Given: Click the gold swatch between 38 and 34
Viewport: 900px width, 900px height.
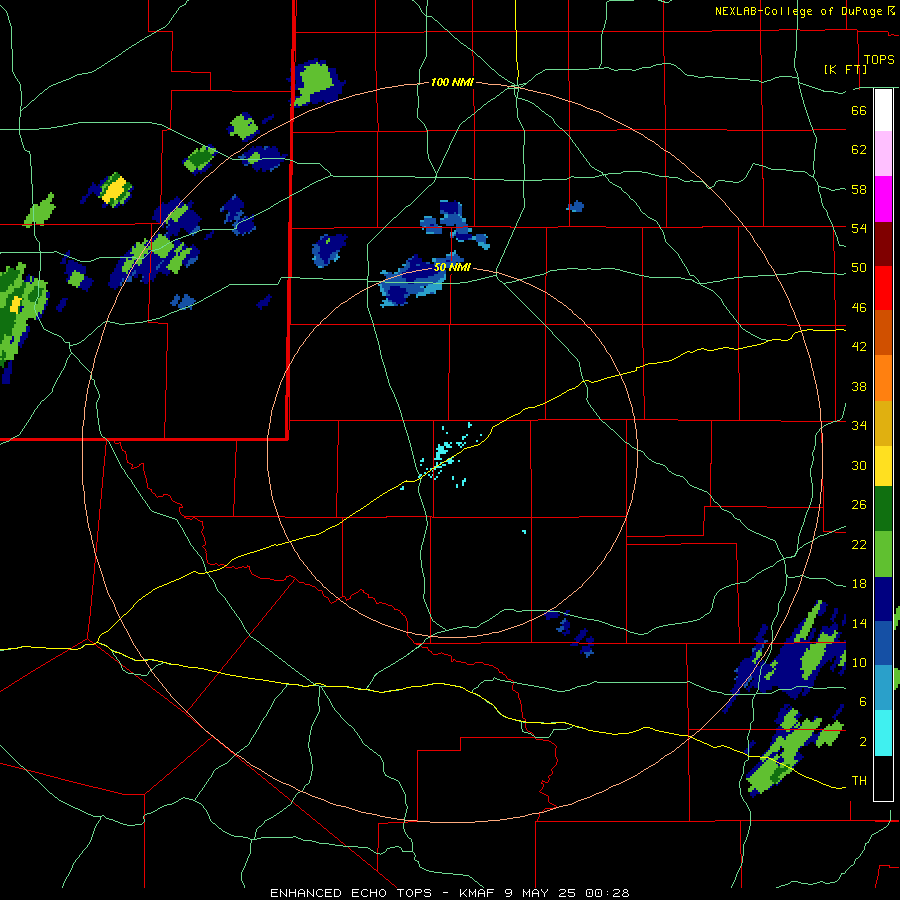Looking at the screenshot, I should [883, 424].
